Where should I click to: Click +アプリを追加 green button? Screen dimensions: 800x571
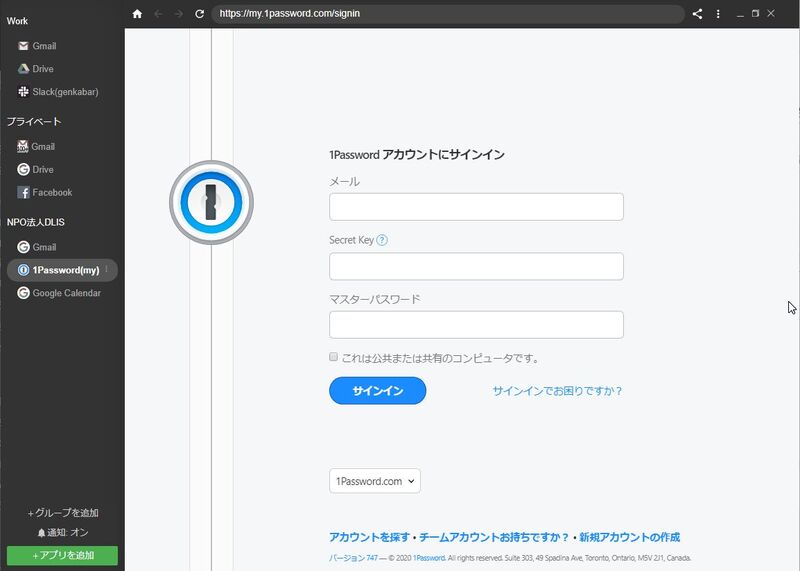click(x=62, y=555)
